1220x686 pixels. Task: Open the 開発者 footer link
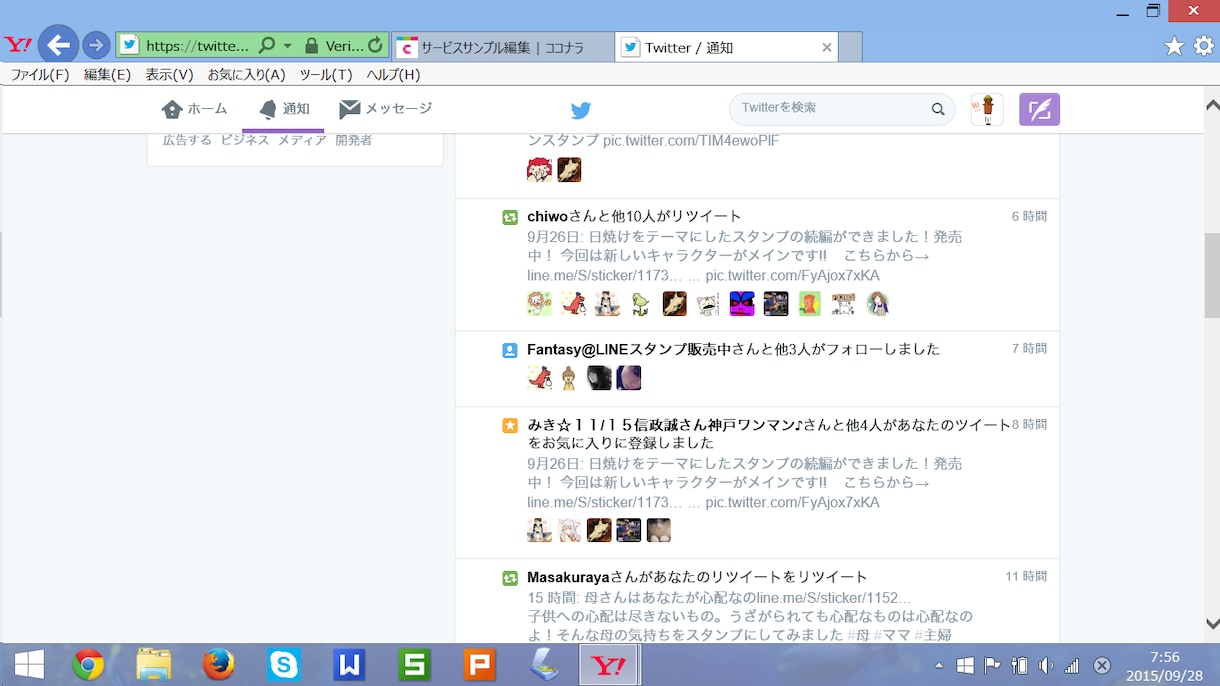354,140
